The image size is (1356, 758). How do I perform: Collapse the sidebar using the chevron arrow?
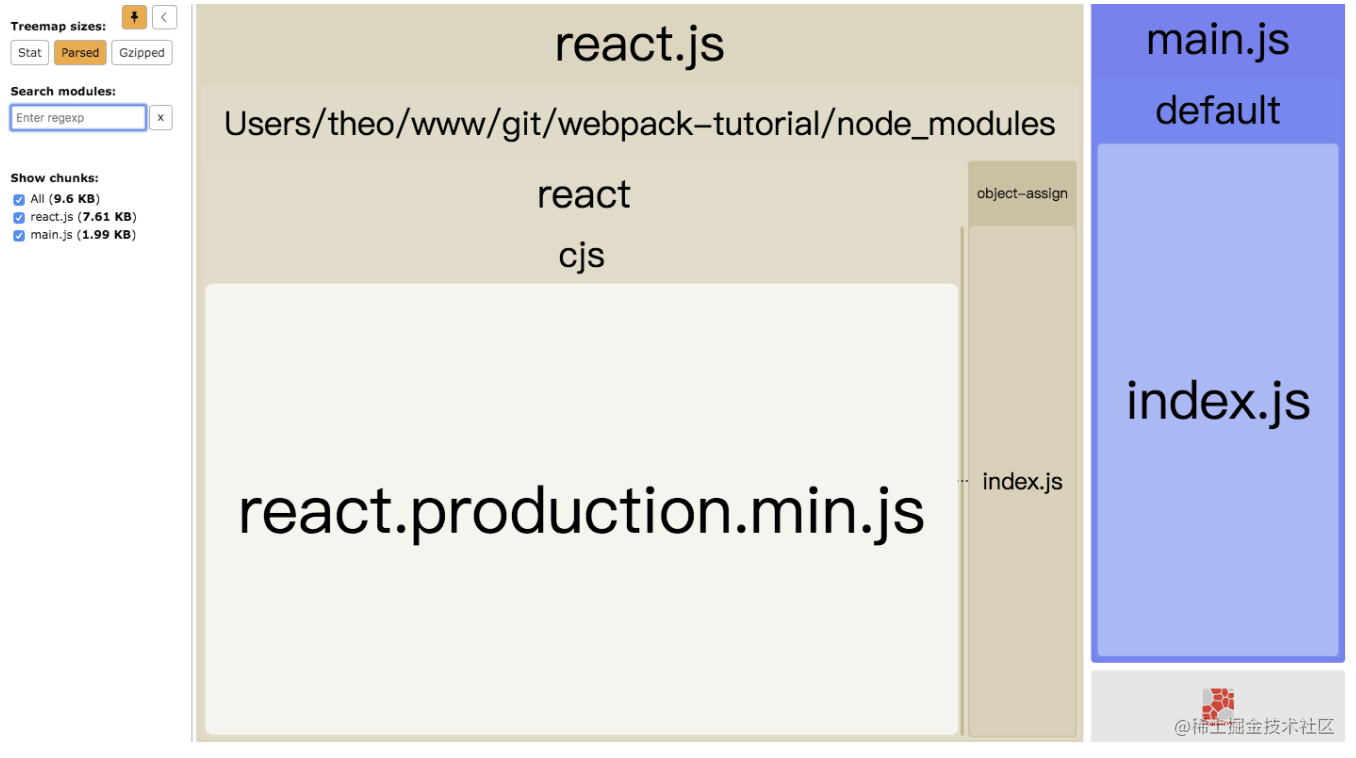pyautogui.click(x=164, y=17)
